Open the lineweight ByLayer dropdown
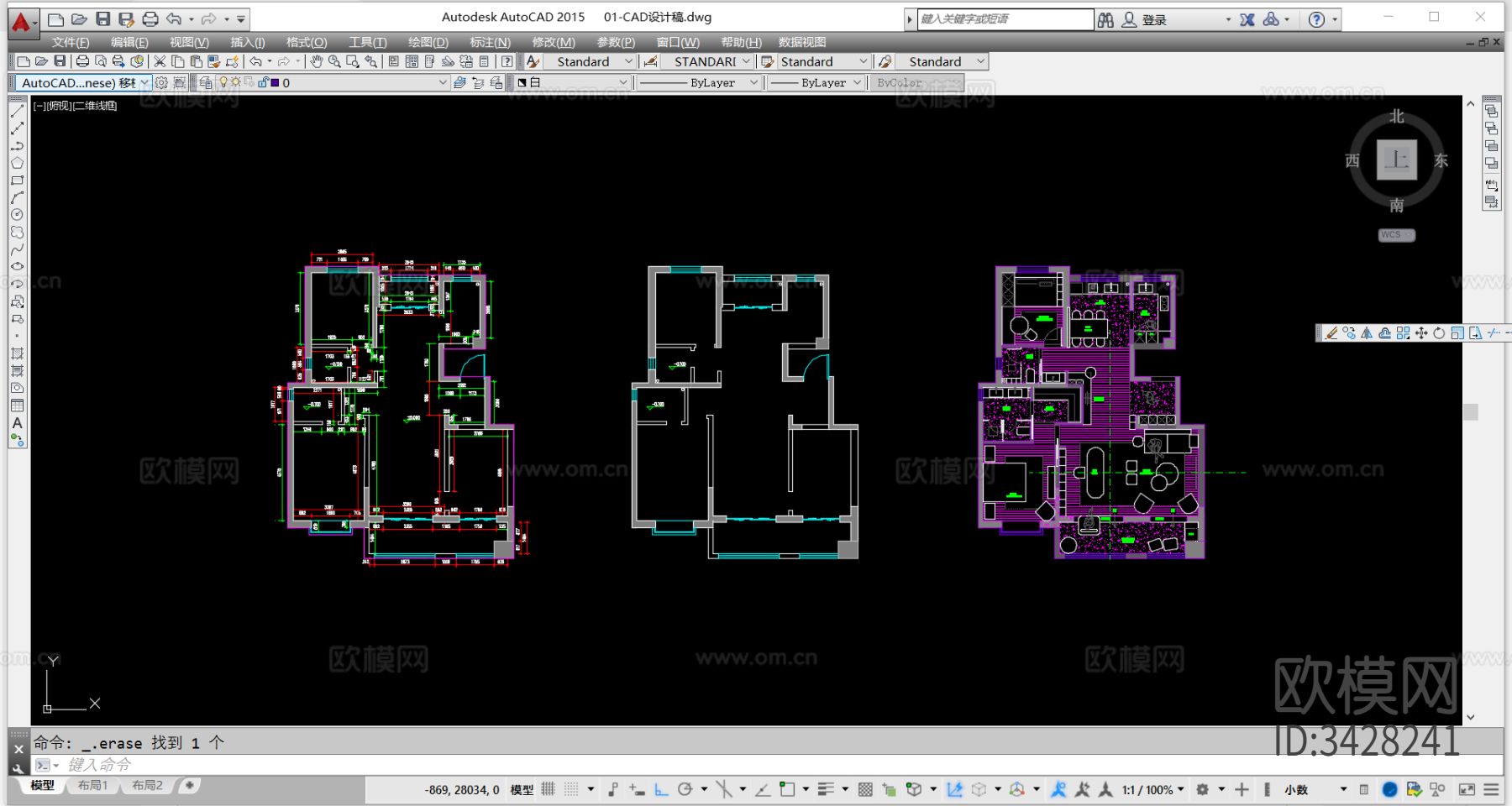This screenshot has height=806, width=1512. click(x=857, y=82)
